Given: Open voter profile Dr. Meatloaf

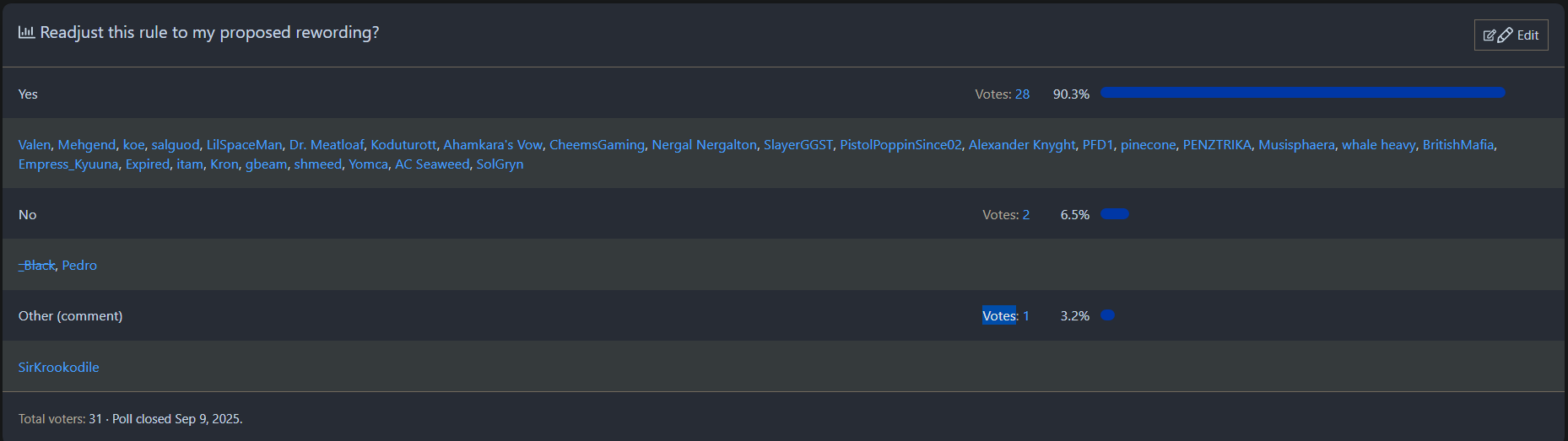Looking at the screenshot, I should point(326,145).
